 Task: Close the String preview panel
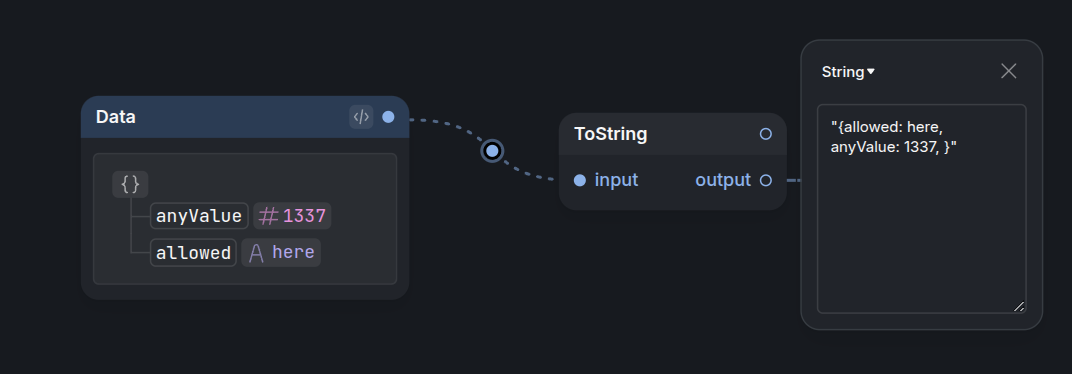click(1008, 71)
